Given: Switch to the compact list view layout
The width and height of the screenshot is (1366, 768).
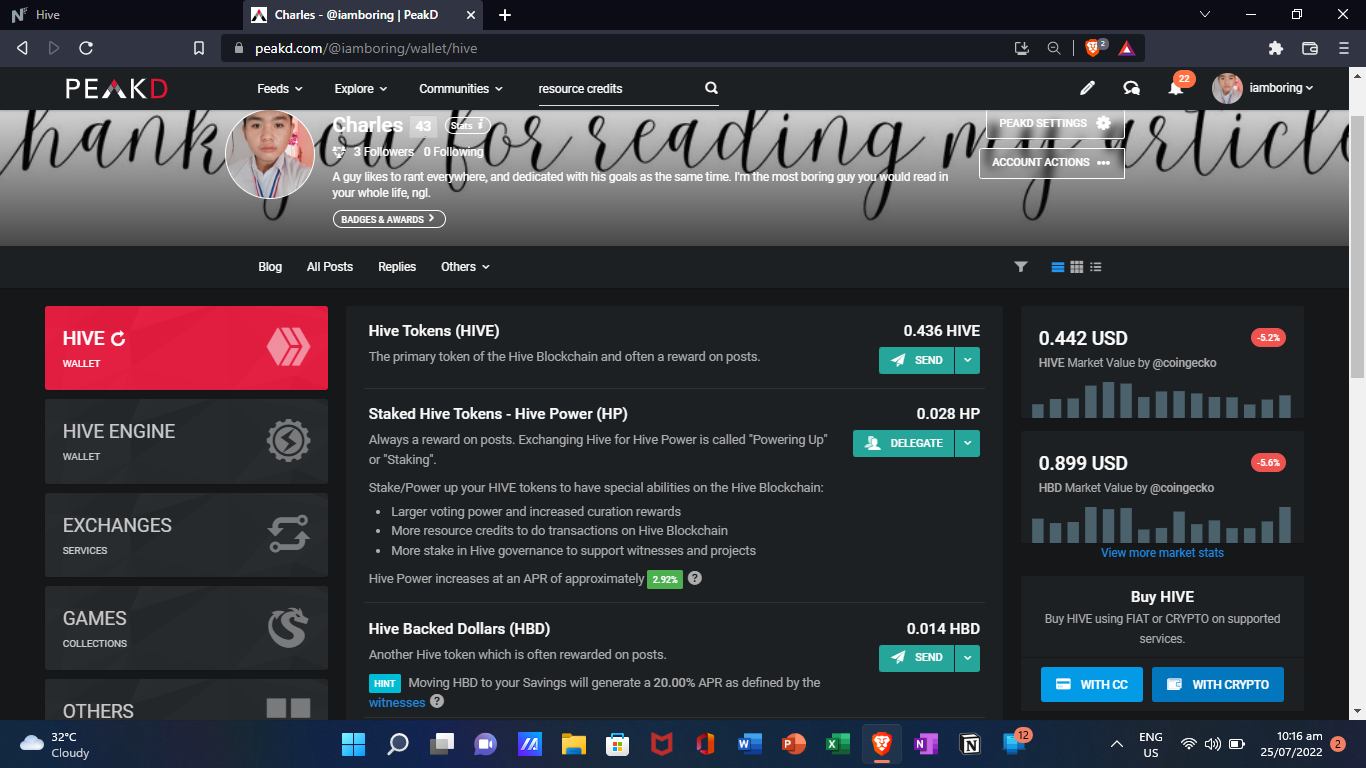Looking at the screenshot, I should click(1096, 267).
